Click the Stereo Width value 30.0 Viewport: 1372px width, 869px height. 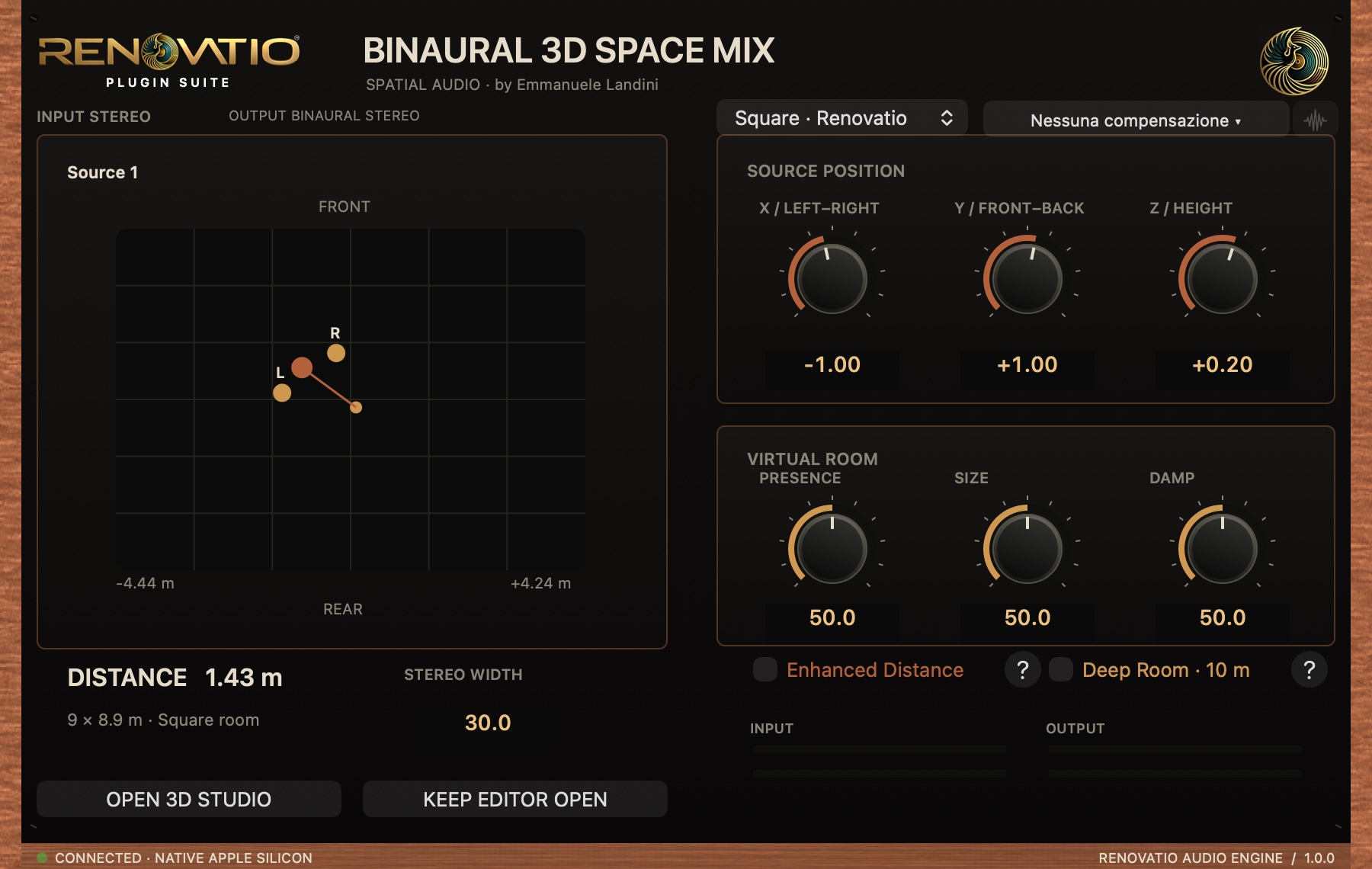(x=488, y=723)
